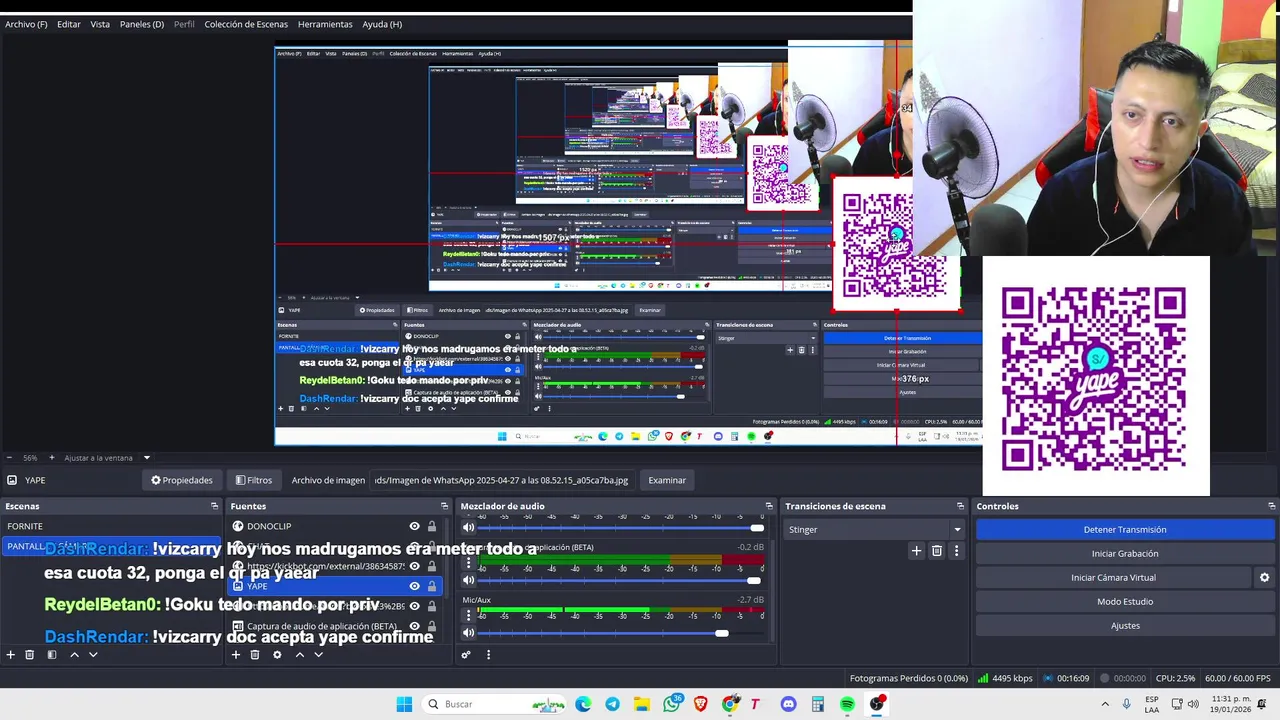Remove selected source with Fuentes trash icon
The width and height of the screenshot is (1280, 720).
click(255, 655)
